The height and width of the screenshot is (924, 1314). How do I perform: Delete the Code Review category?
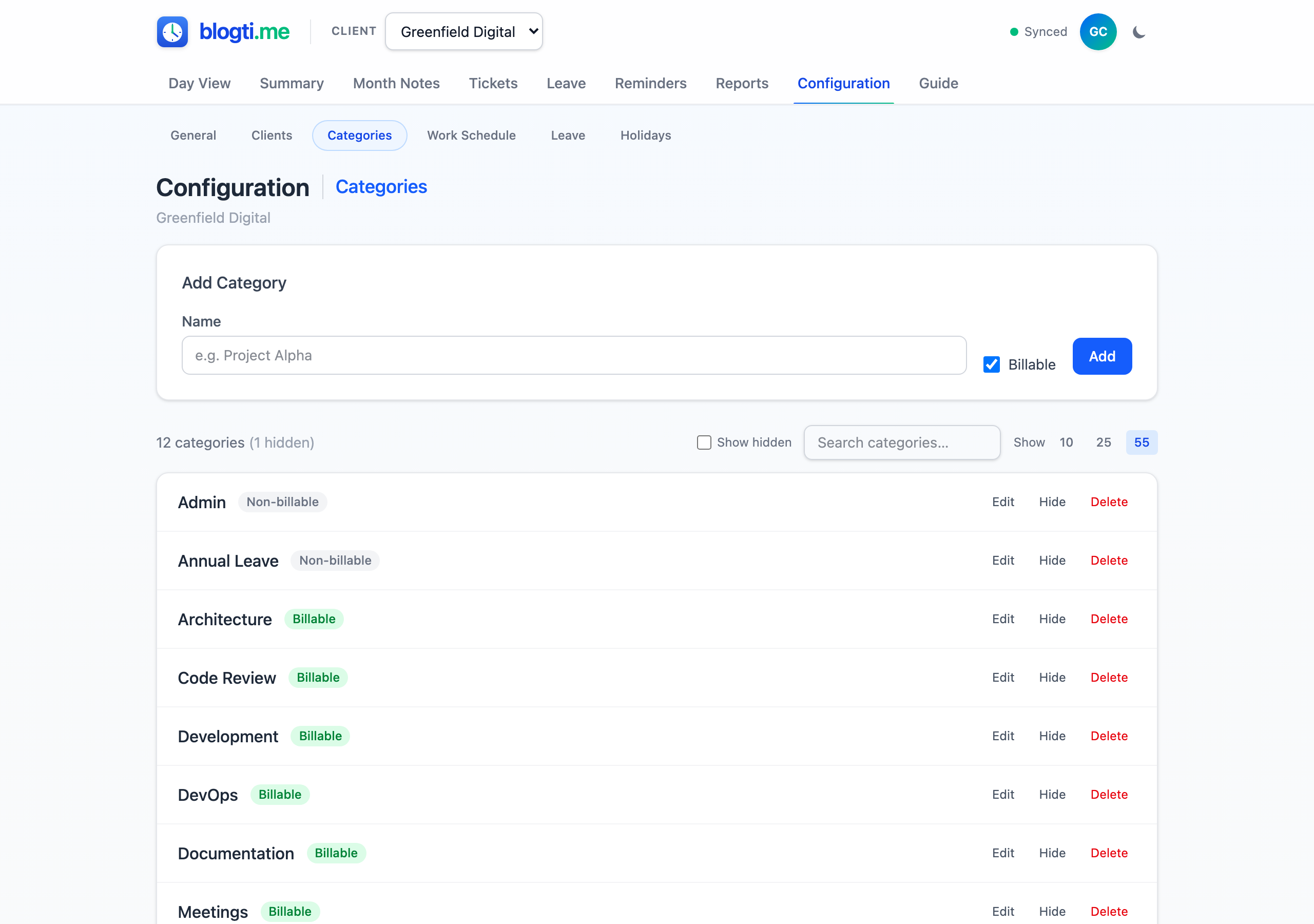[1109, 677]
